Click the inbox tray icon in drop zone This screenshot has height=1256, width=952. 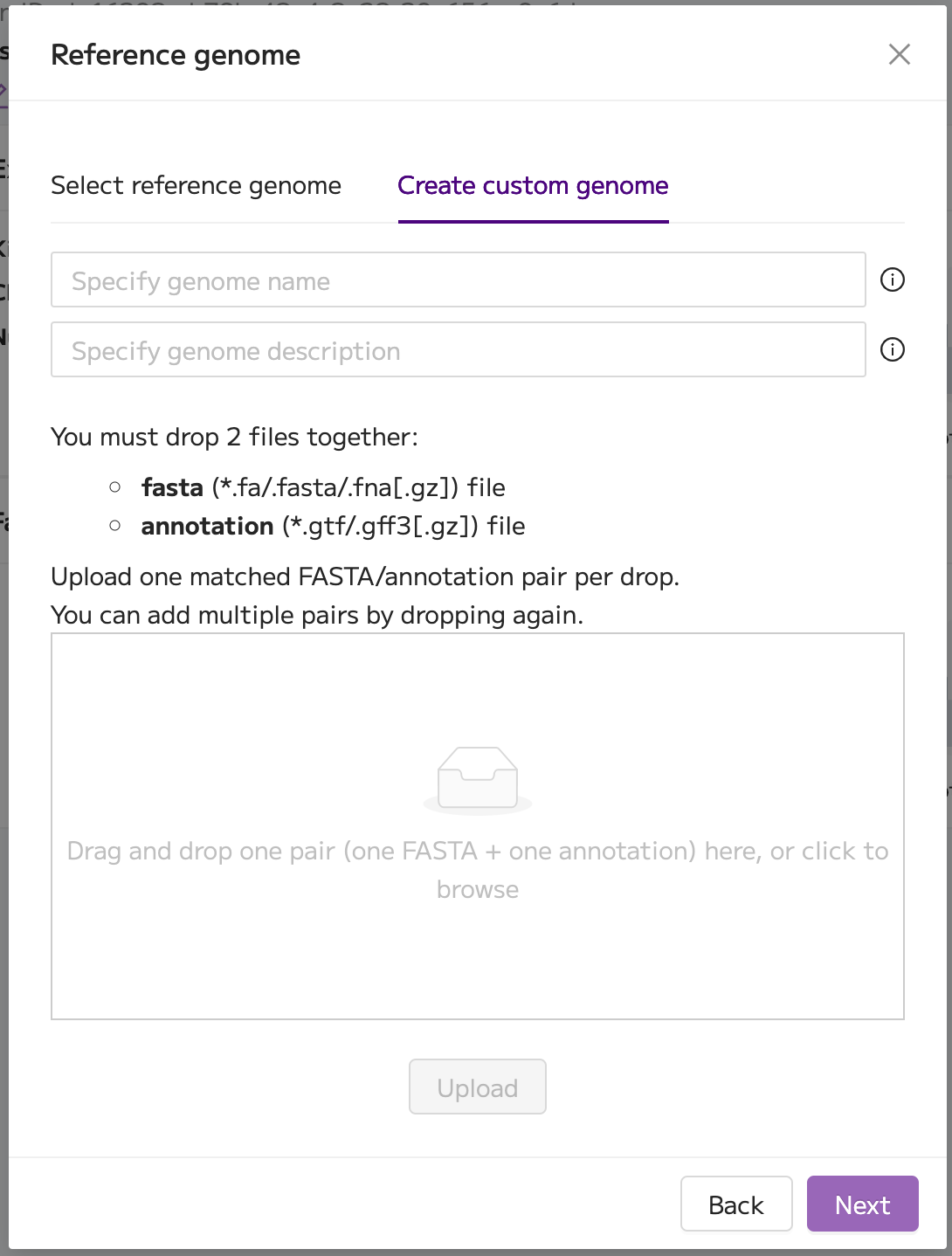[478, 778]
